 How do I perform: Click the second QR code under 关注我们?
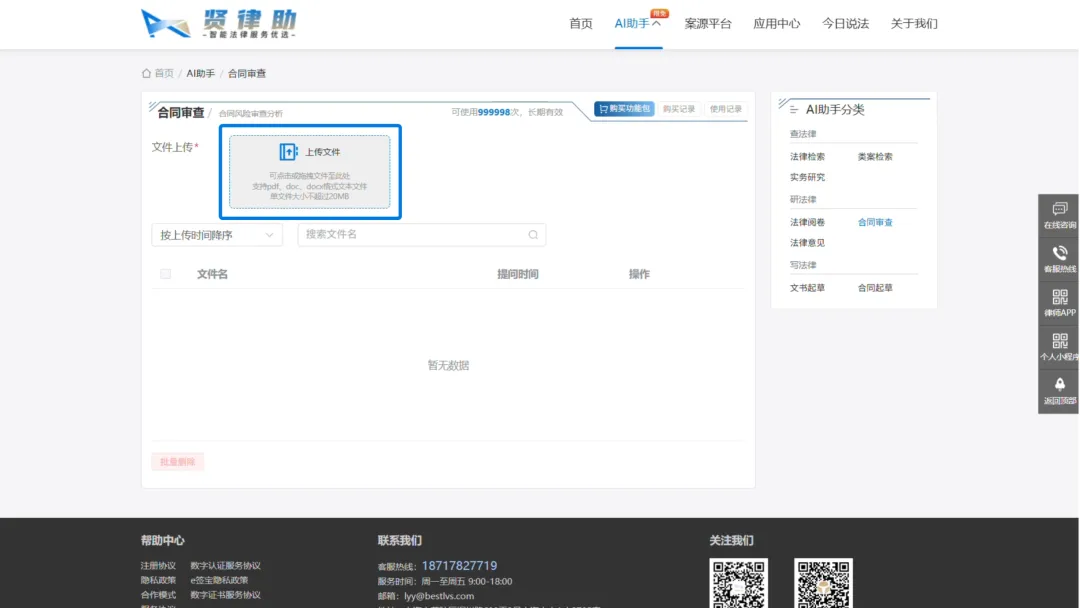(823, 583)
